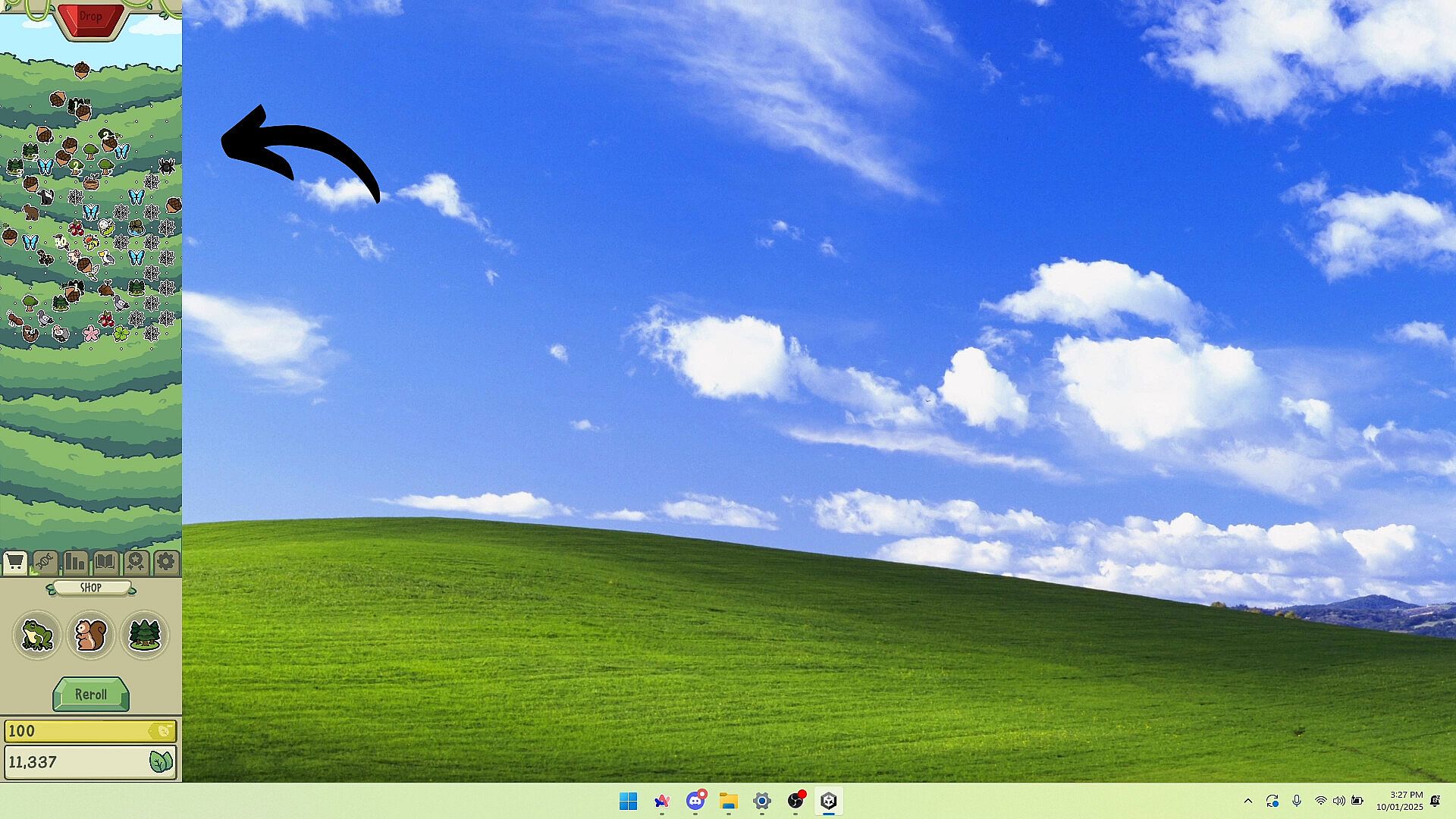
Task: Open the game settings gear tab
Action: click(x=165, y=563)
